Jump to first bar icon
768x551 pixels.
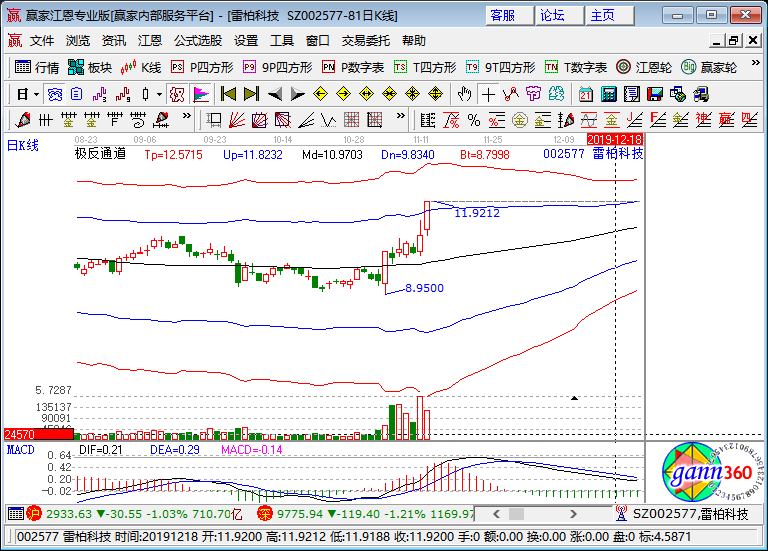tap(228, 94)
